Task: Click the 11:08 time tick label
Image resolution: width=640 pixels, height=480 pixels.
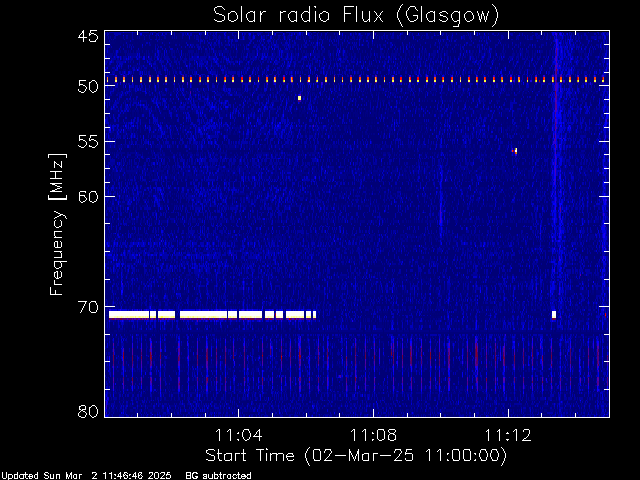Action: tap(373, 435)
